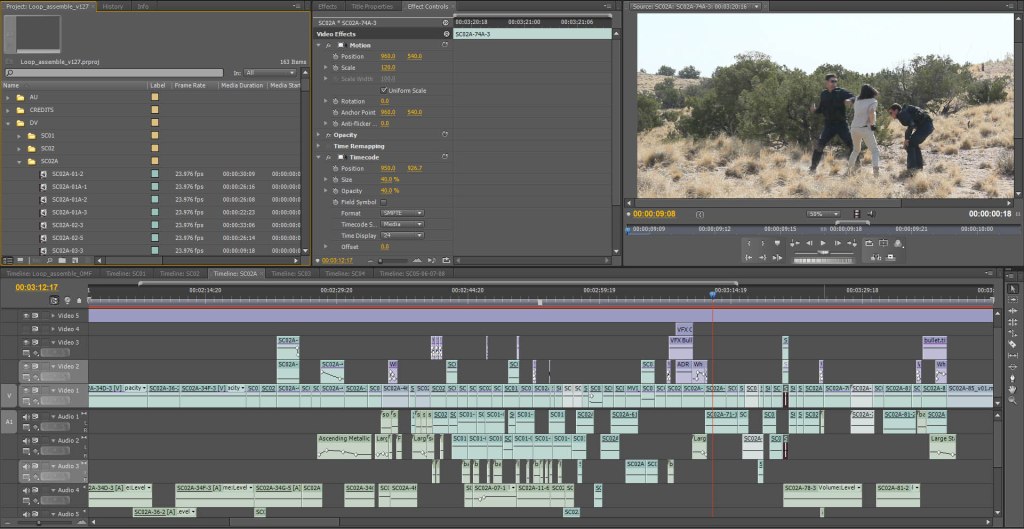Switch to the History tab
Screen dimensions: 1024x529
(x=113, y=6)
